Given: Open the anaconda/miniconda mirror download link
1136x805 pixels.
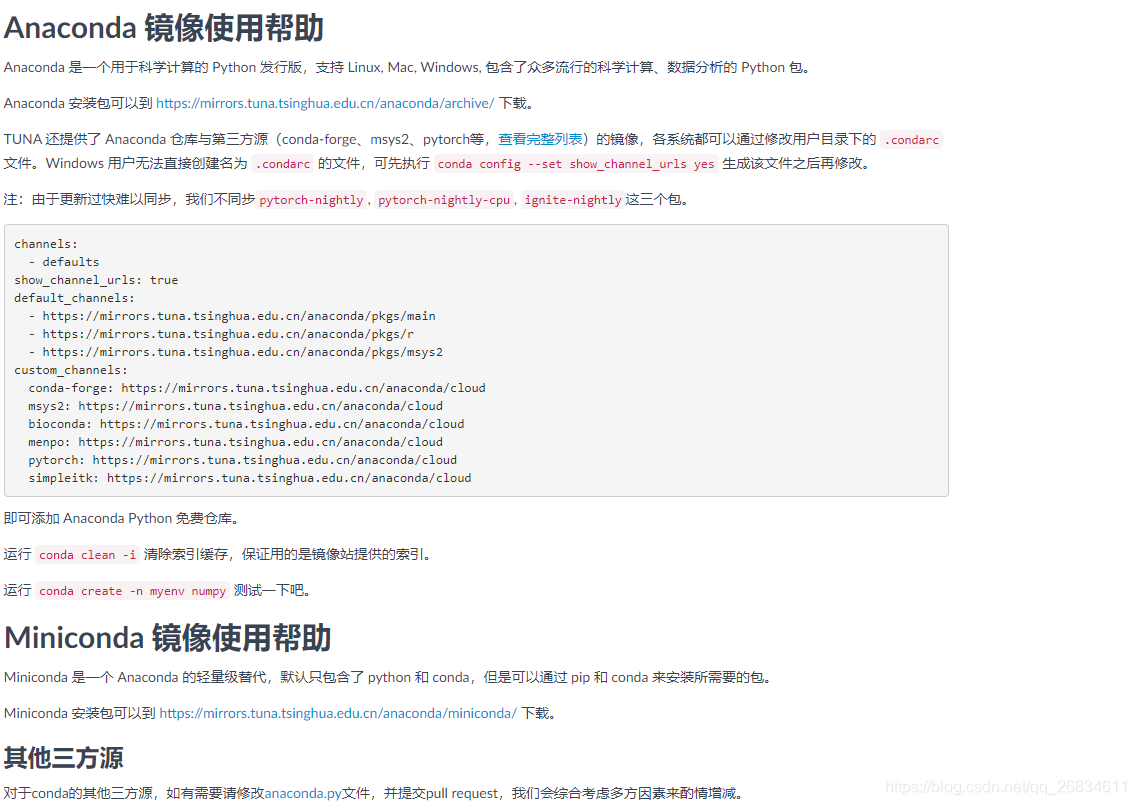Looking at the screenshot, I should (x=338, y=713).
